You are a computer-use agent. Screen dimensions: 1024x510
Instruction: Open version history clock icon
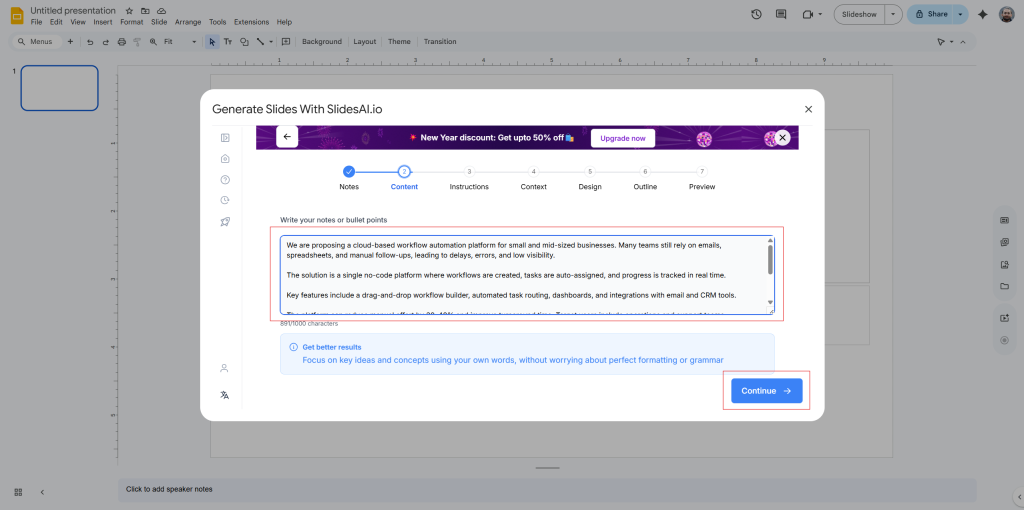(756, 14)
